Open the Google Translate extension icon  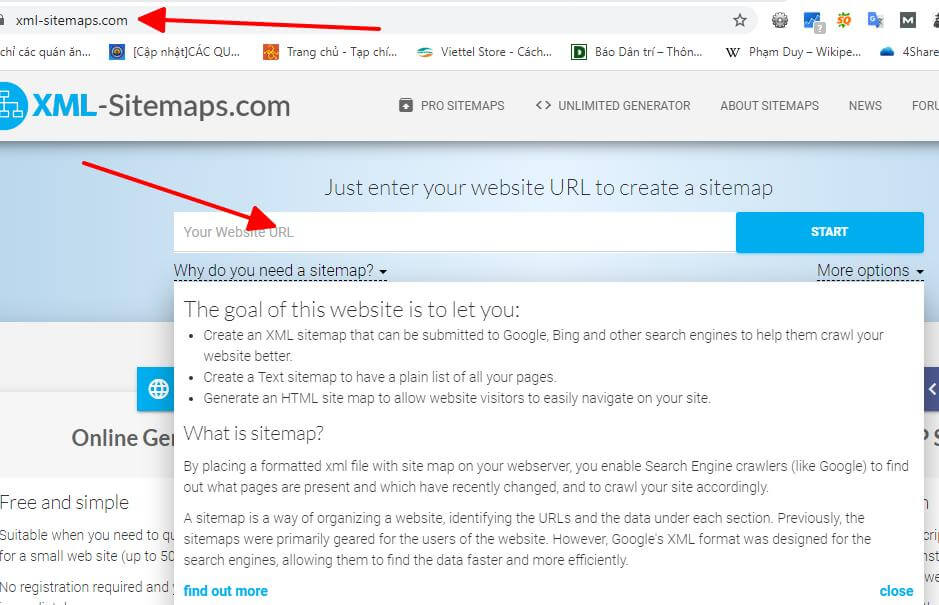[876, 20]
